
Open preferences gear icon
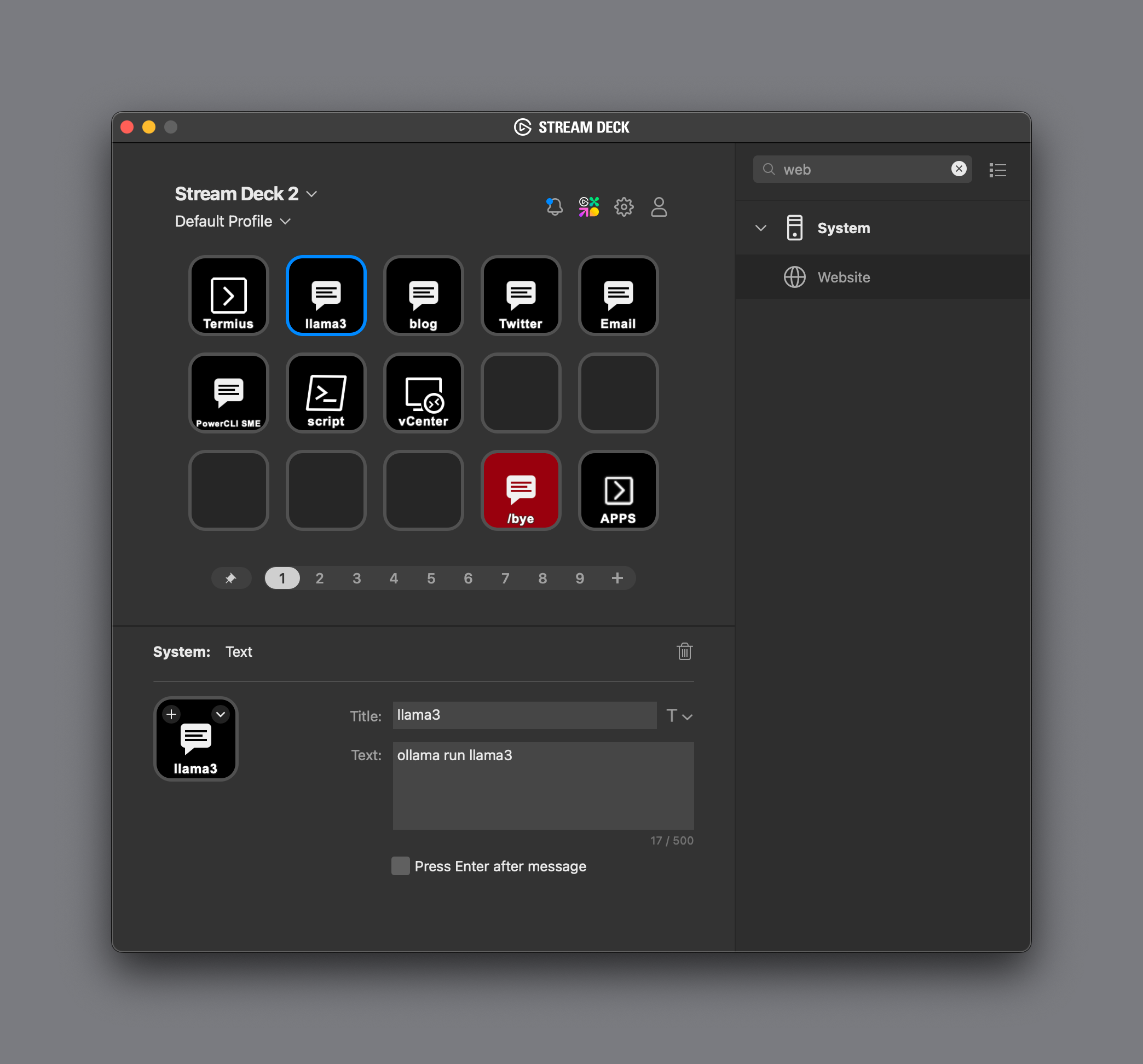coord(624,206)
